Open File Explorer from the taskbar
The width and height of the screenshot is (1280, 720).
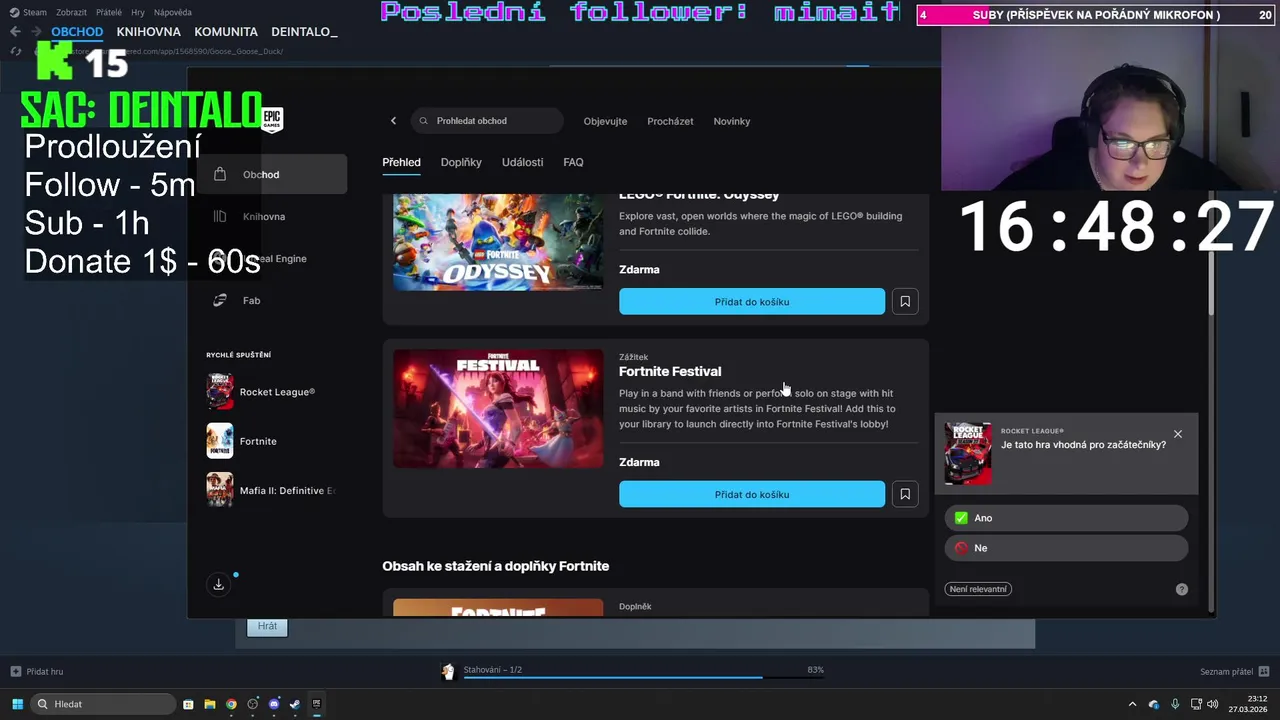pyautogui.click(x=210, y=704)
